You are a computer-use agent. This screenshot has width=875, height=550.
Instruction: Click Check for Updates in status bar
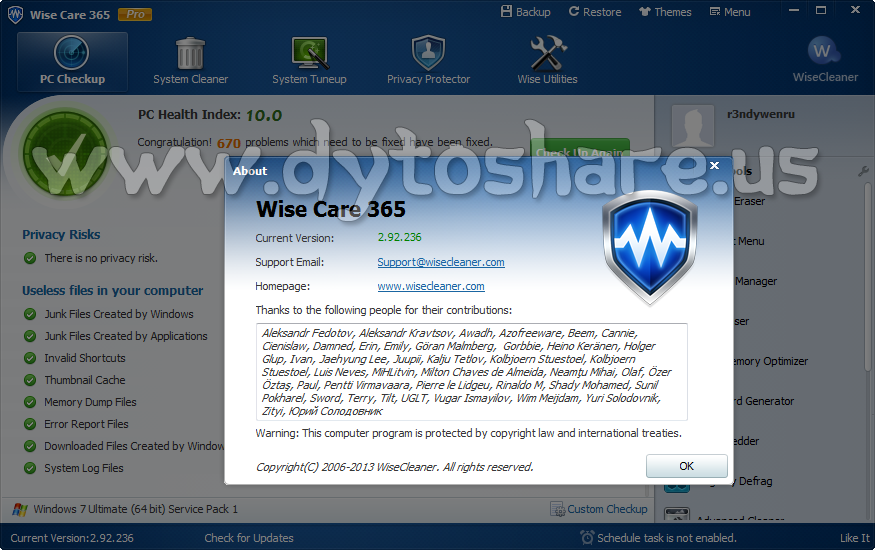click(249, 538)
